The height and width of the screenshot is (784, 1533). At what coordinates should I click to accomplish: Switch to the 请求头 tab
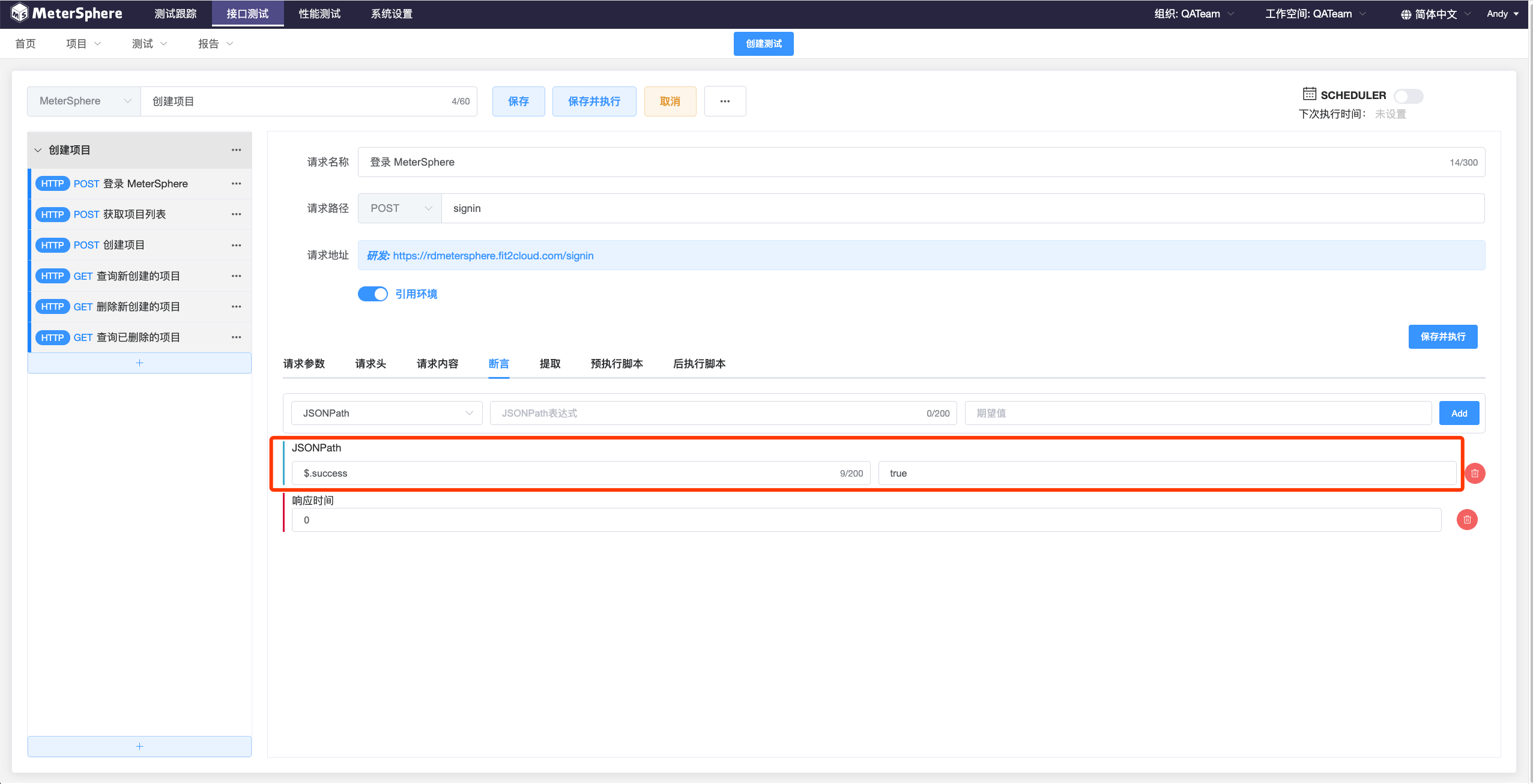click(370, 364)
